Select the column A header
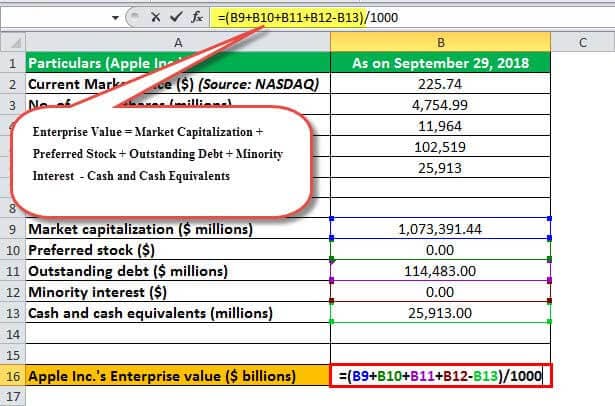Image resolution: width=615 pixels, height=406 pixels. 176,41
